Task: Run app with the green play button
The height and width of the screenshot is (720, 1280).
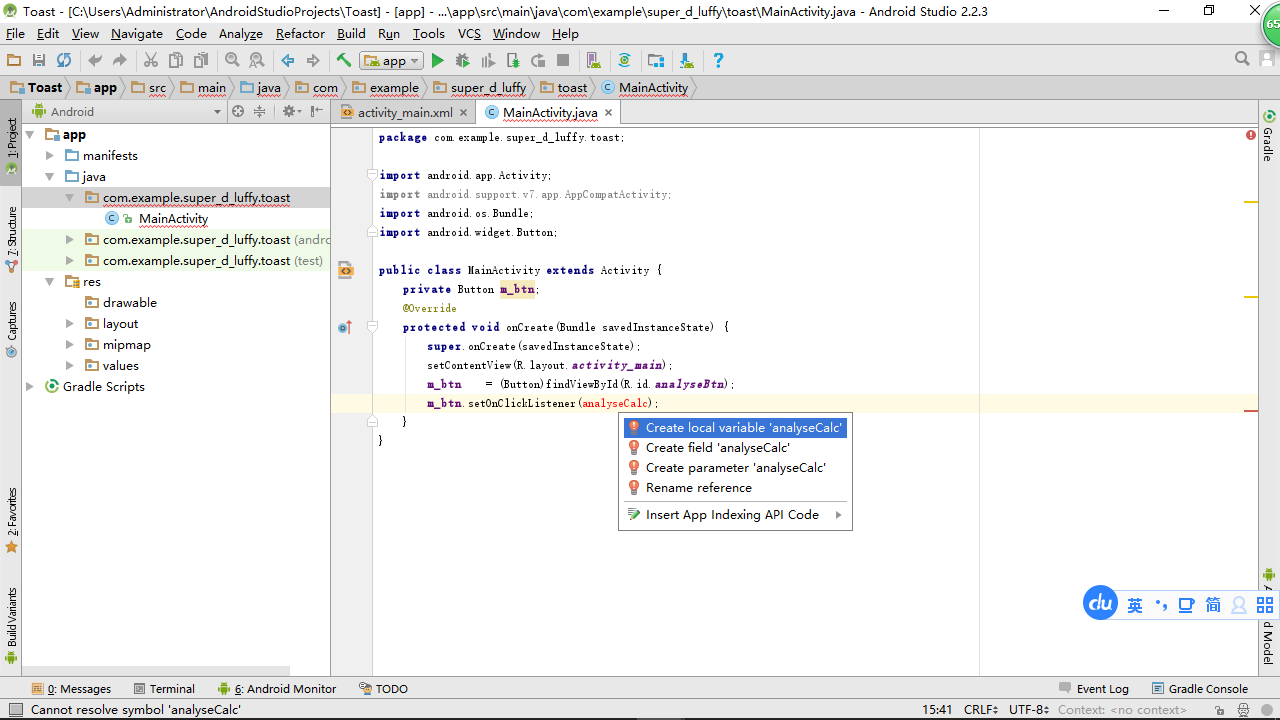Action: click(x=437, y=60)
